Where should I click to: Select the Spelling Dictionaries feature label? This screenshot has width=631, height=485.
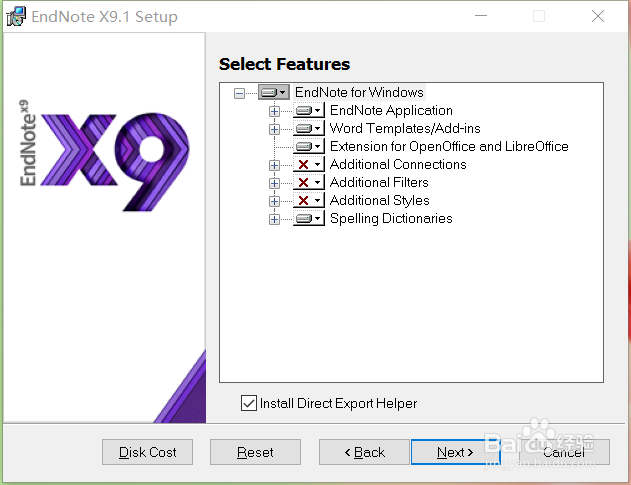(391, 218)
